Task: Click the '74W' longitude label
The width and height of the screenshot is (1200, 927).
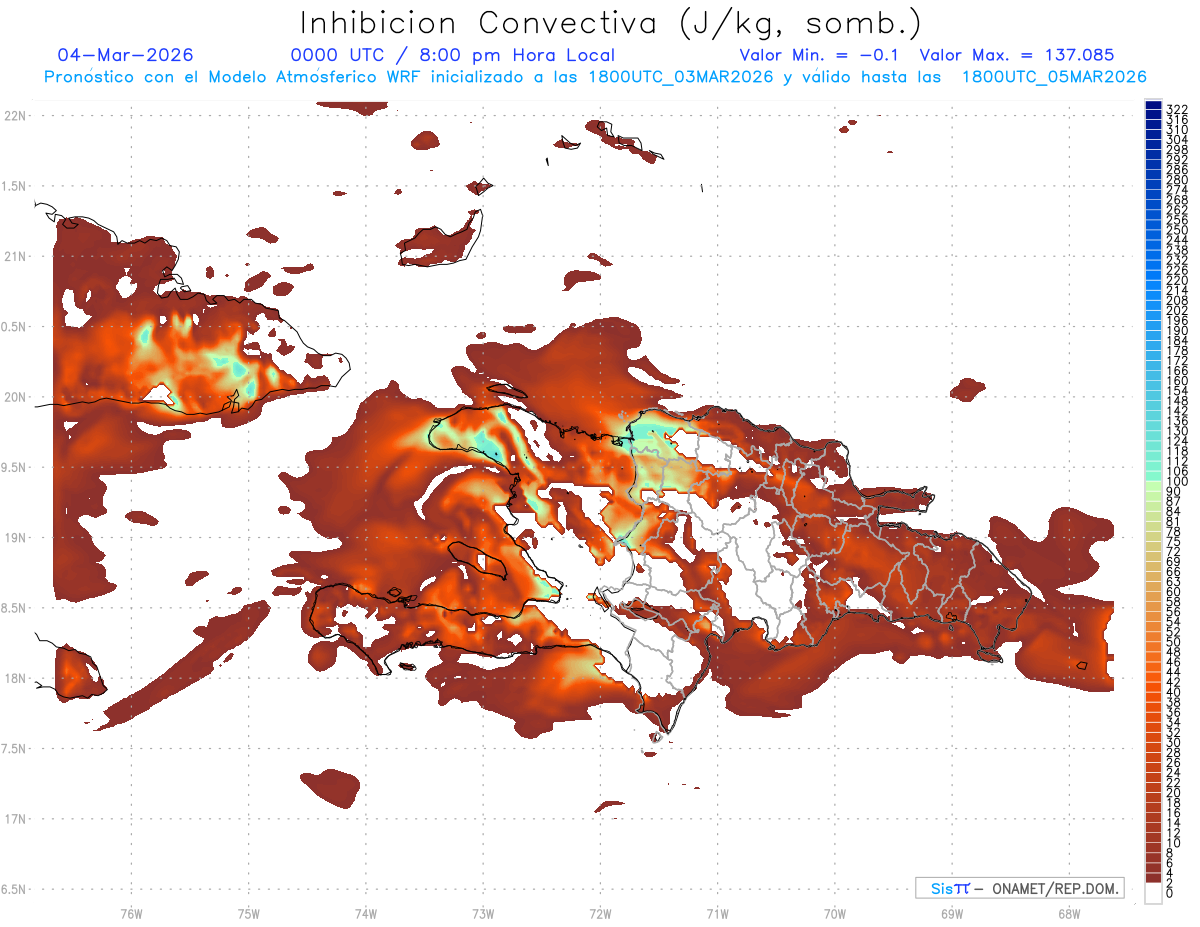Action: coord(366,913)
